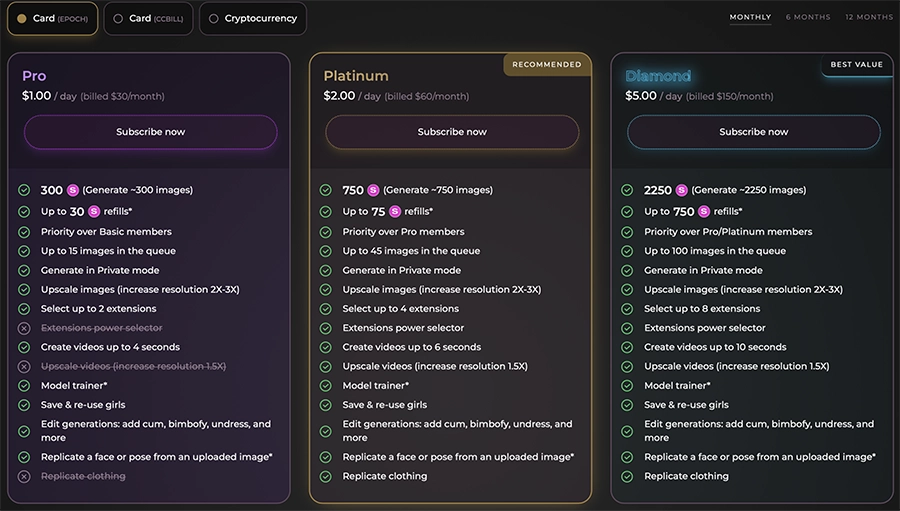Click checkmark beside Select up to 4 extensions
Viewport: 900px width, 511px height.
coord(325,309)
